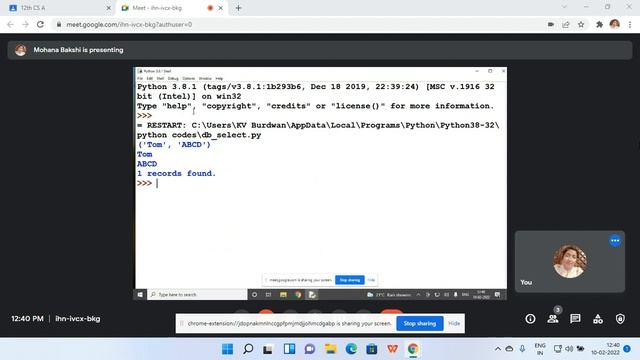The height and width of the screenshot is (360, 640).
Task: Click the meeting code ihn-ivcx-bkg text
Action: point(78,319)
